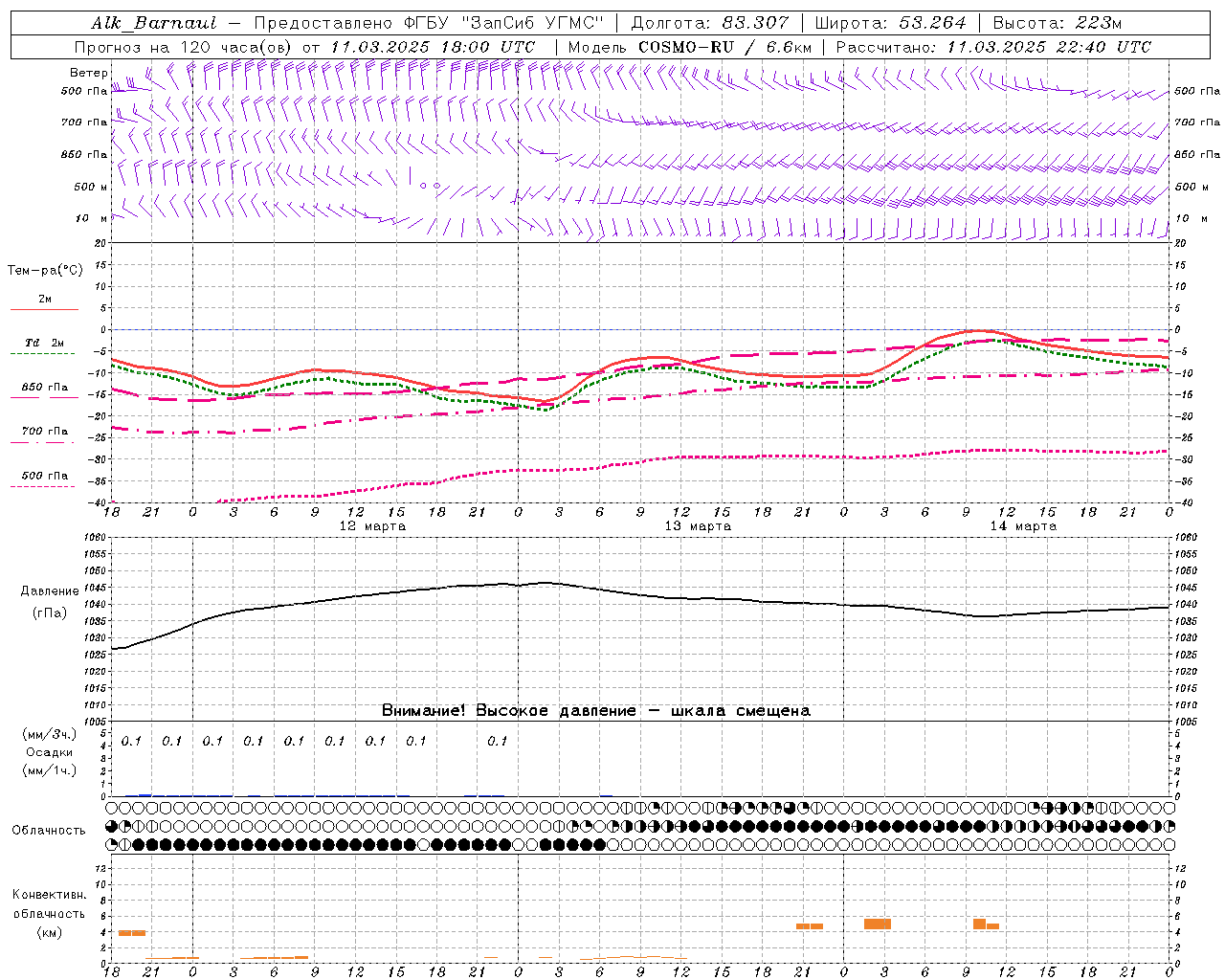Select the 13 марта date label
This screenshot has width=1225, height=980.
coord(699,526)
